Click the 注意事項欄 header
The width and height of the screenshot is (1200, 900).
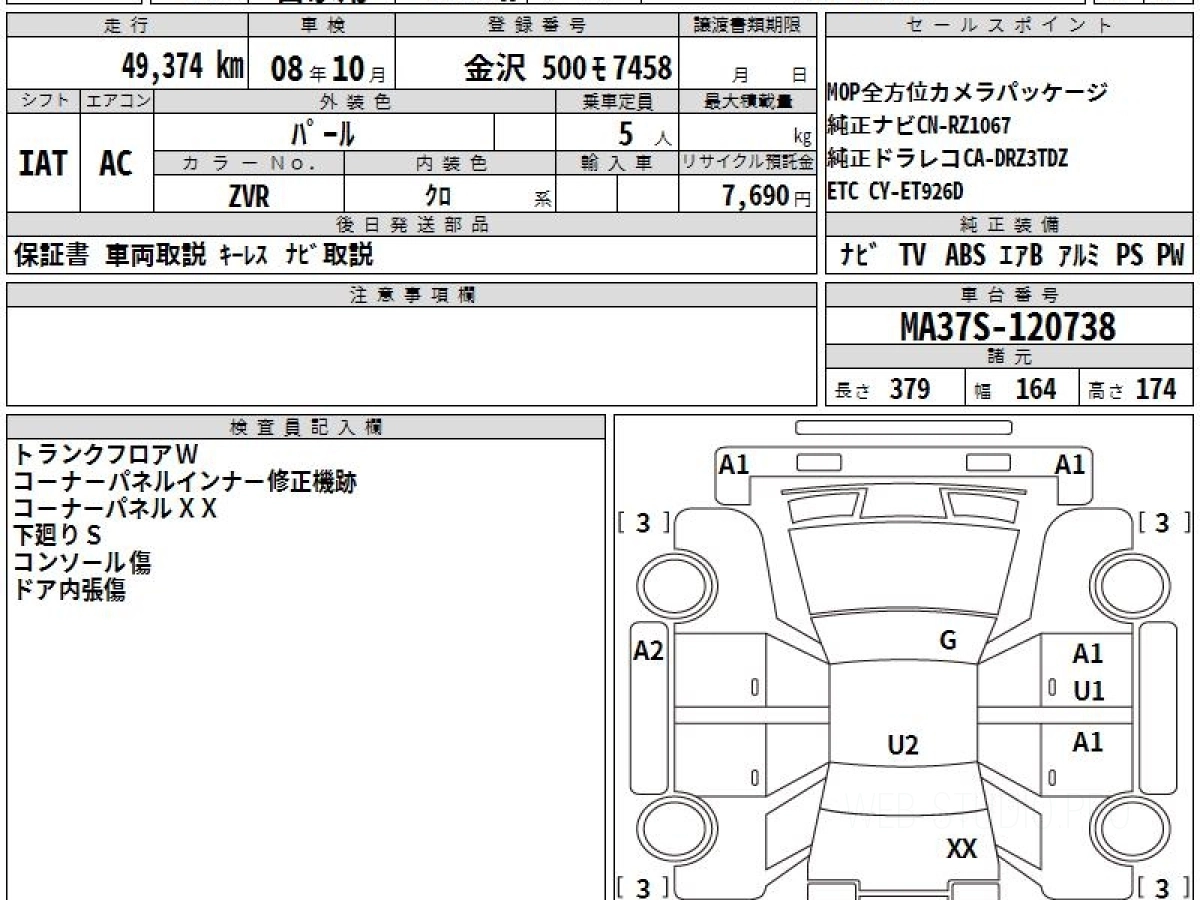point(411,294)
